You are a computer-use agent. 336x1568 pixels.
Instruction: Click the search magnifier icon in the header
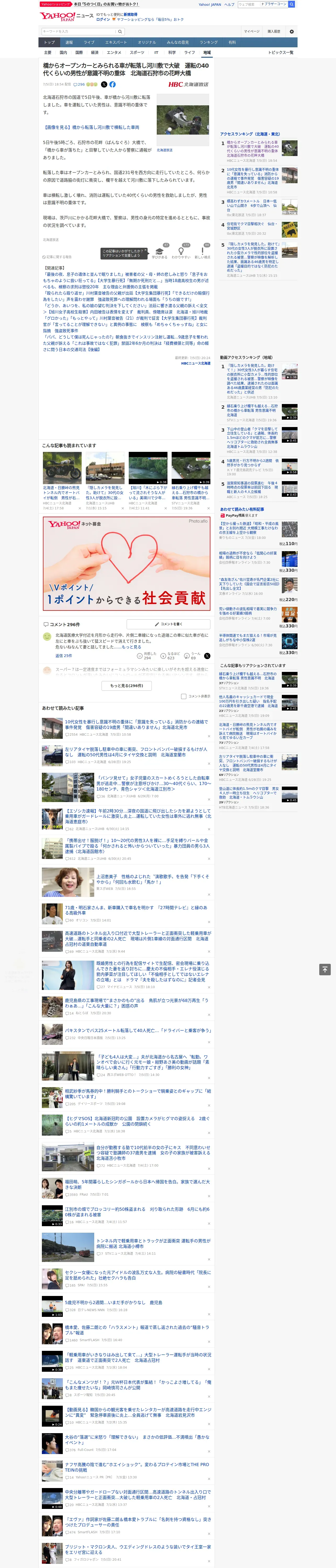(x=120, y=32)
